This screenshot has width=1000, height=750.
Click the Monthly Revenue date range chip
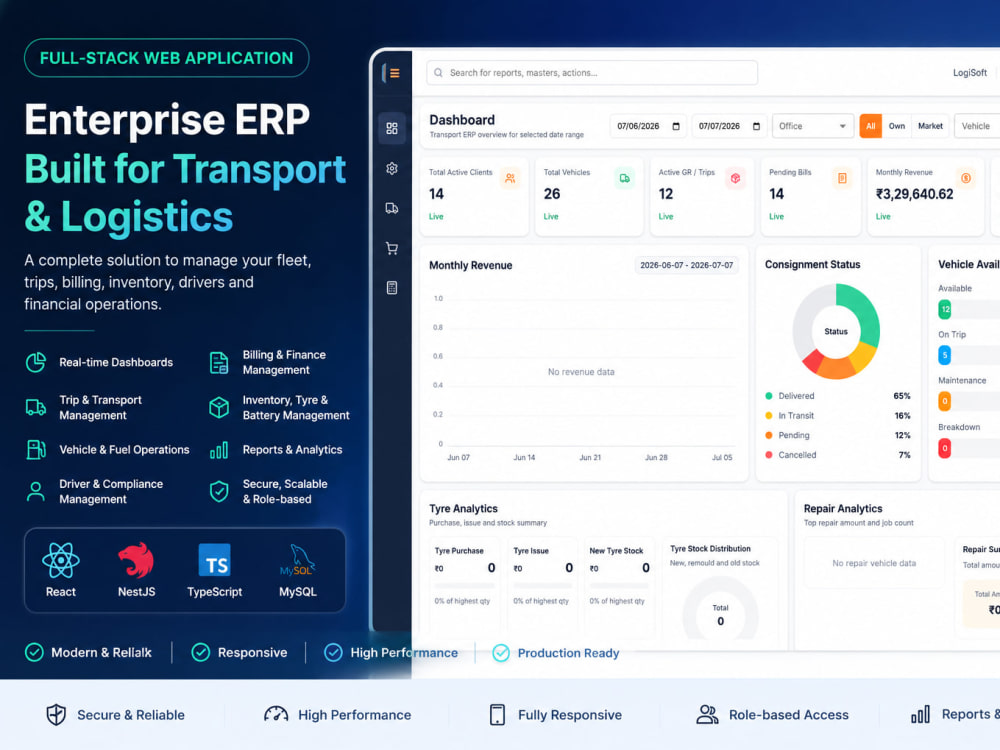(x=686, y=265)
